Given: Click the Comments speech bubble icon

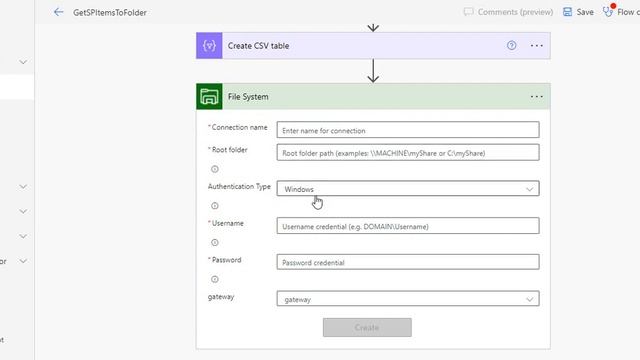Looking at the screenshot, I should [469, 12].
